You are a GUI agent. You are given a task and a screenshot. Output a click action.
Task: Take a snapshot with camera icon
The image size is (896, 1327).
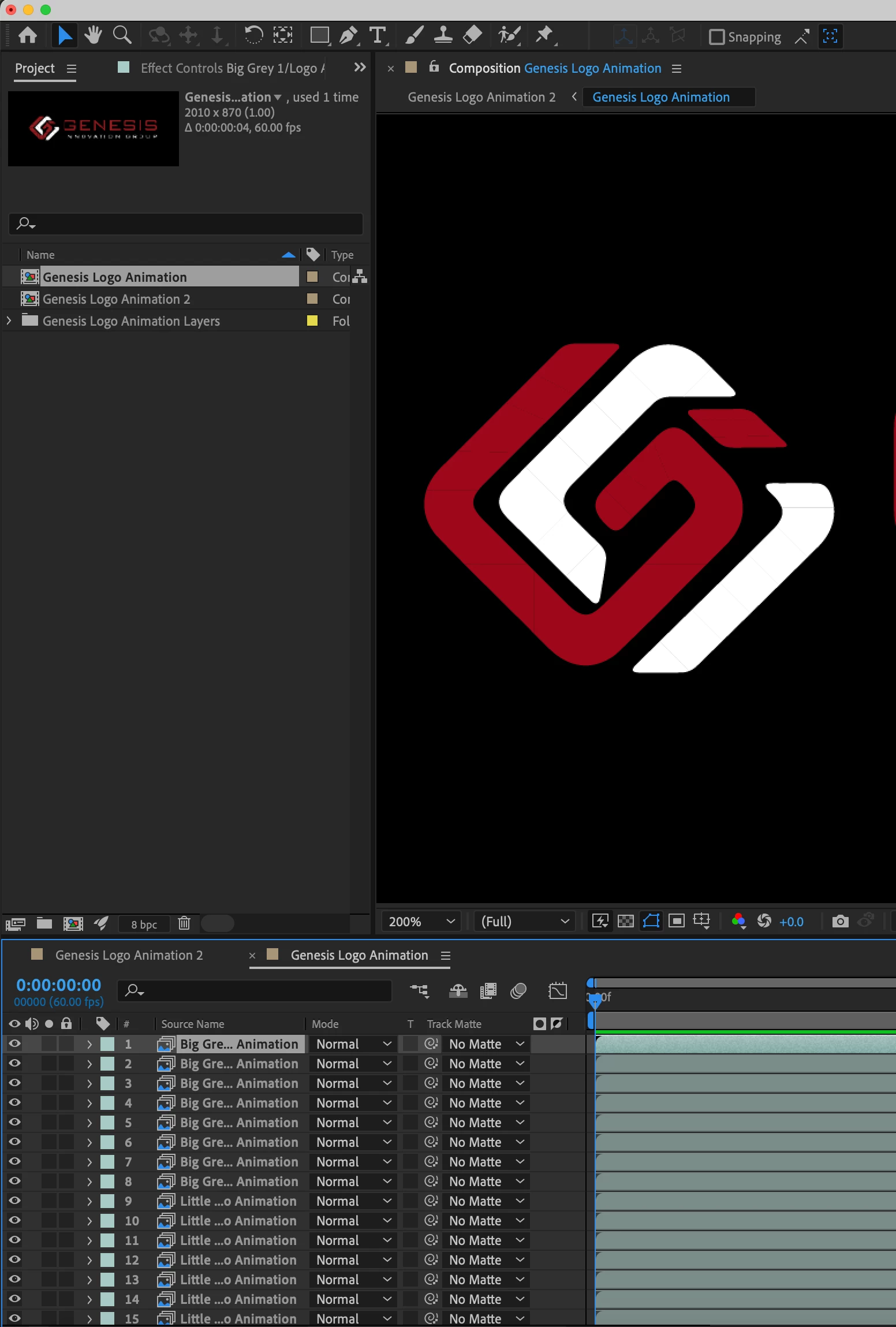click(840, 921)
